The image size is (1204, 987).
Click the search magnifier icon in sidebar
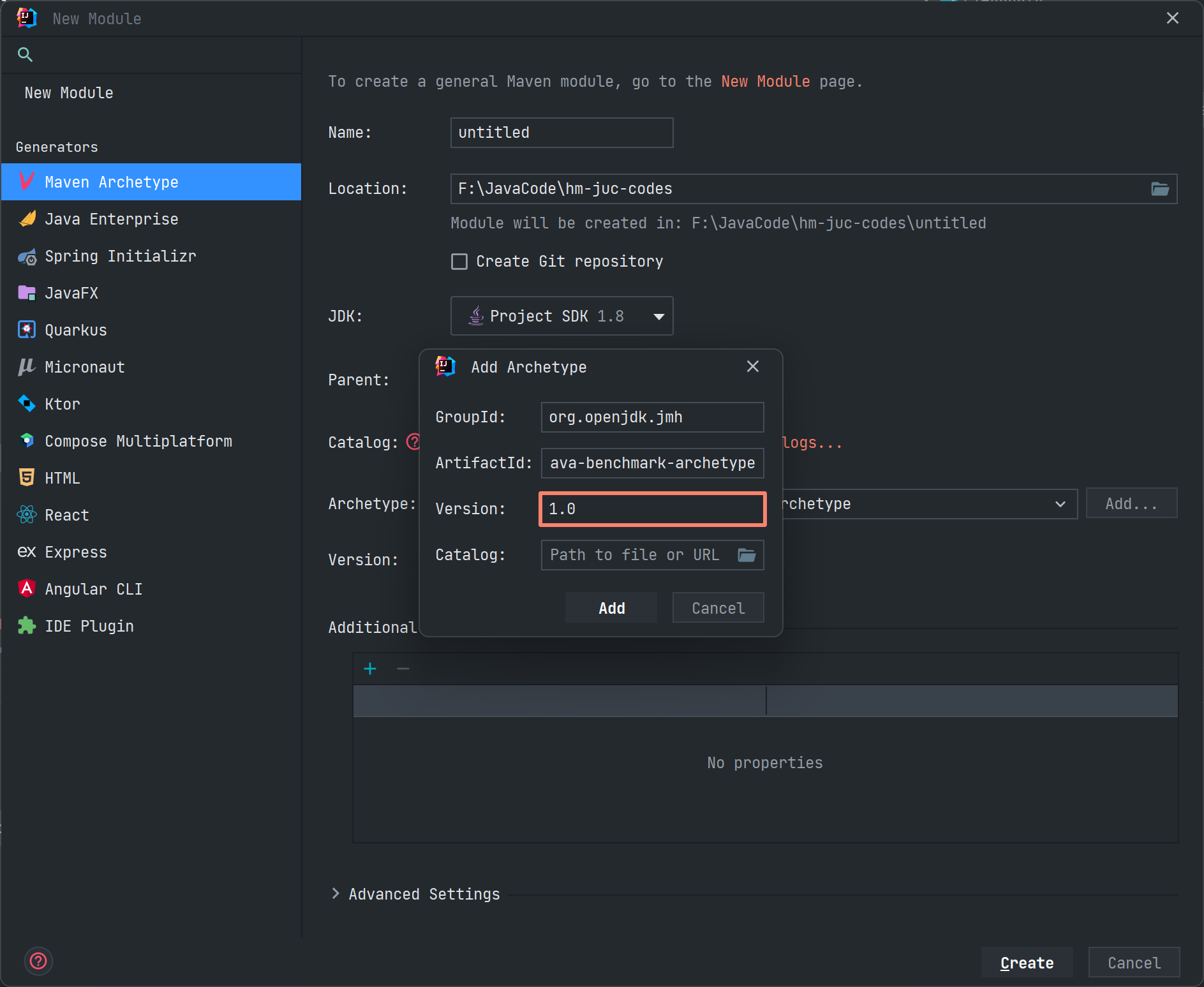click(25, 55)
